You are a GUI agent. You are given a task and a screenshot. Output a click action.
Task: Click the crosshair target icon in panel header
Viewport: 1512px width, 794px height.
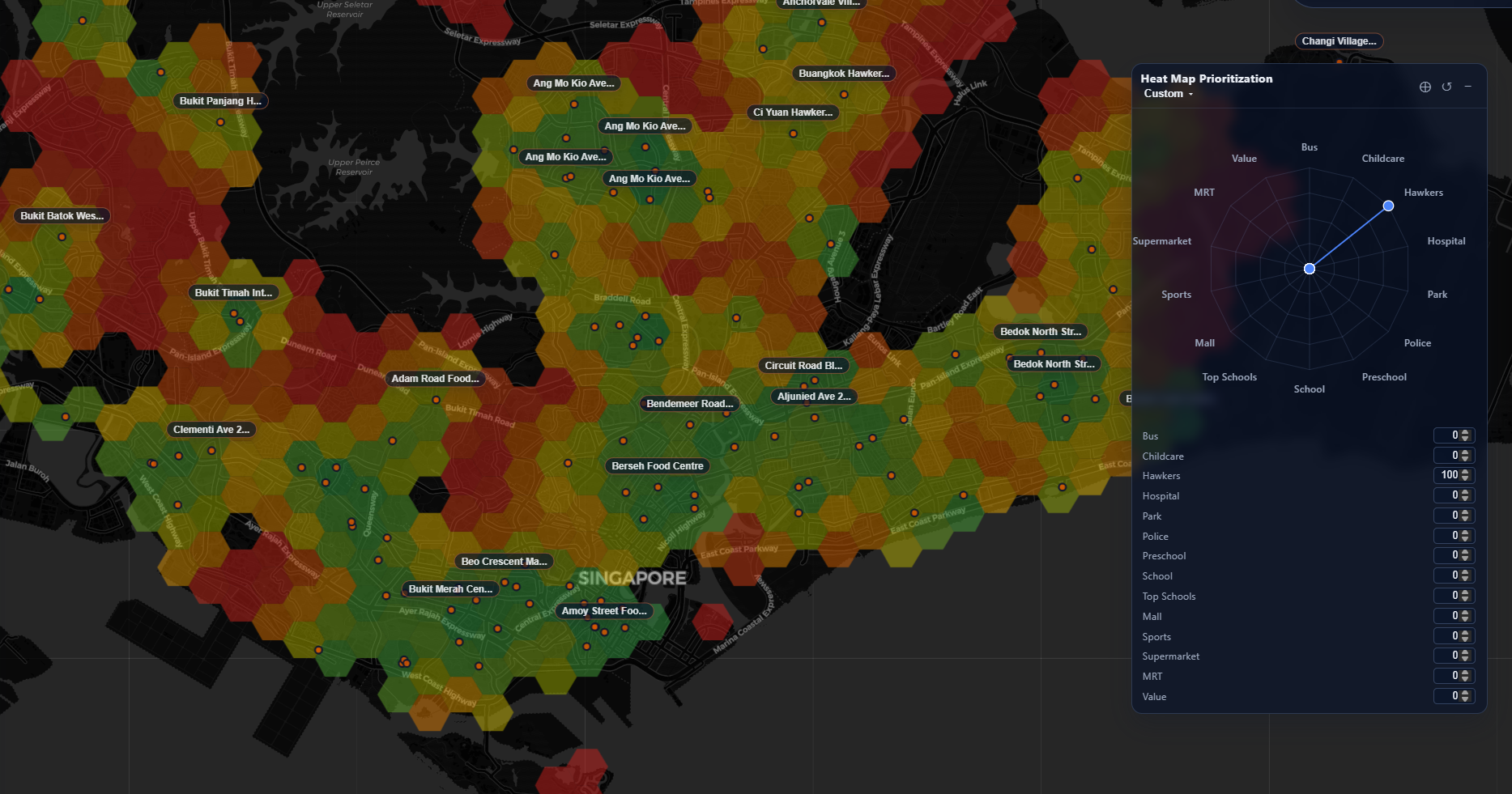[1425, 87]
